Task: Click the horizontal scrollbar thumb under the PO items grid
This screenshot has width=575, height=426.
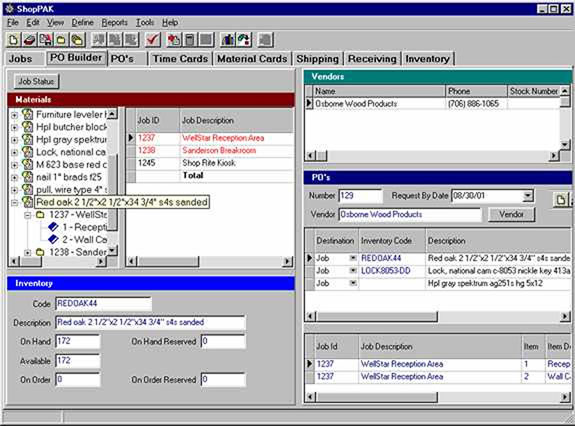Action: click(377, 316)
